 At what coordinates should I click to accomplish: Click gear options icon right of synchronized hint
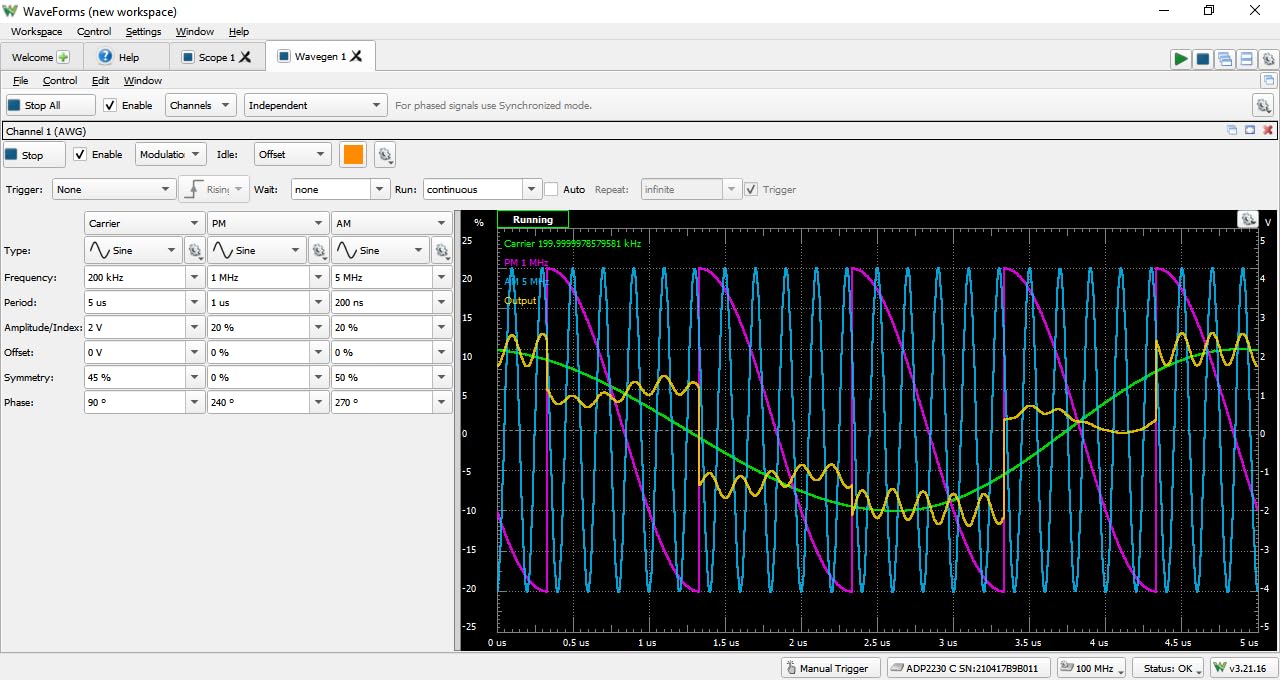1263,105
